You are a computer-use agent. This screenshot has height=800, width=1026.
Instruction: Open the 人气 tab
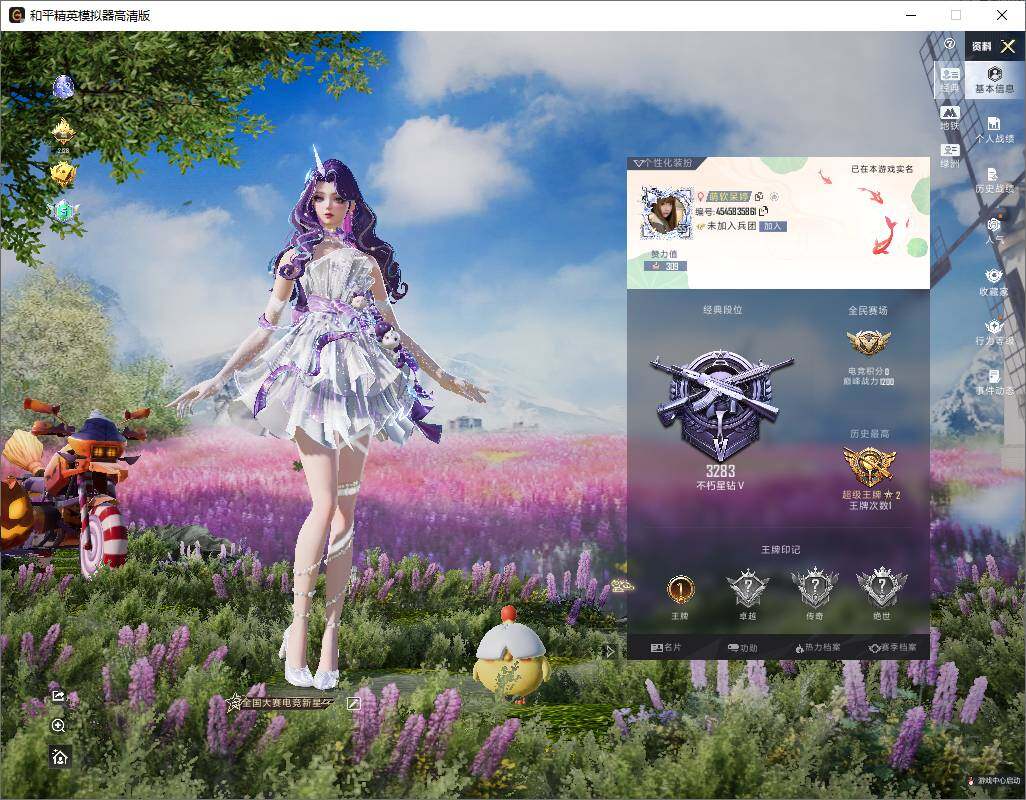(994, 231)
